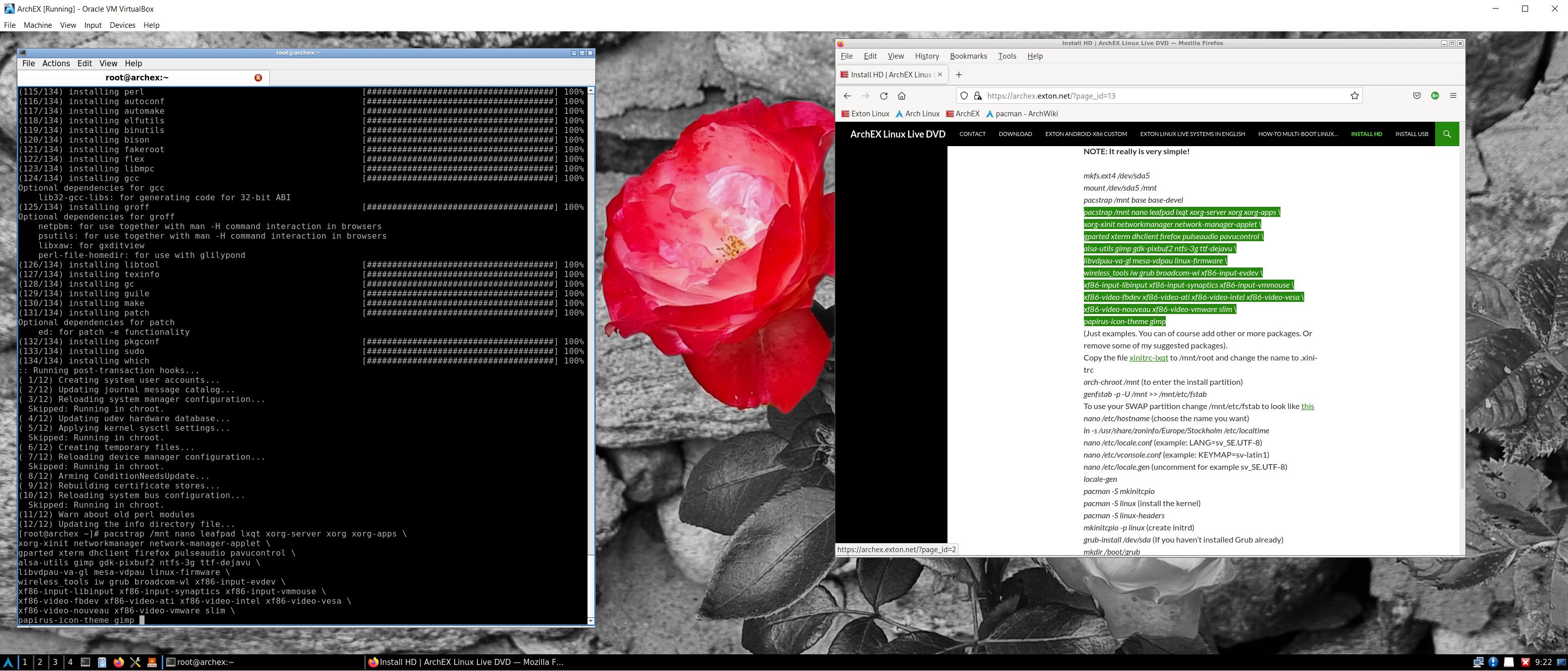Click tracking protection shield icon
The height and width of the screenshot is (671, 1568).
tap(964, 96)
